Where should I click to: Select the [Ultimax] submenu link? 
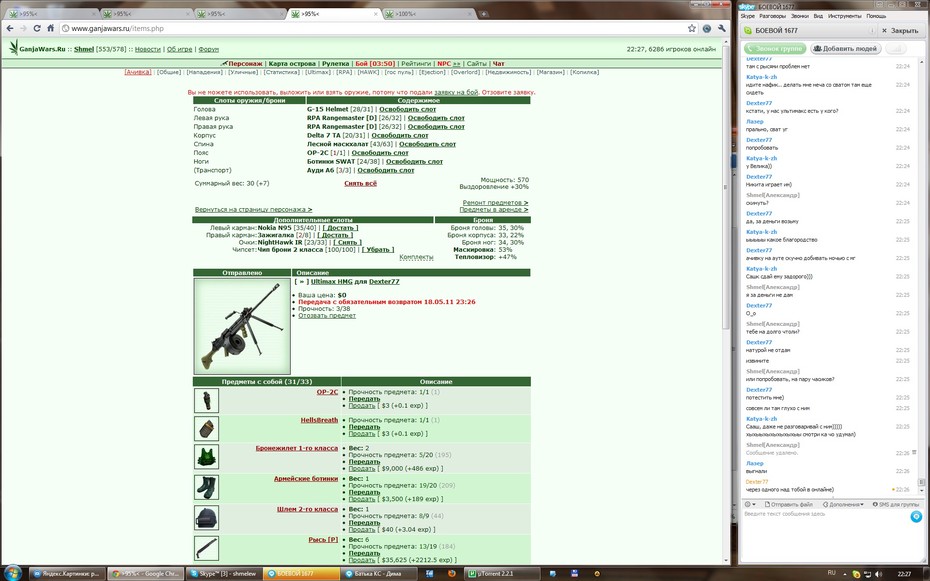pos(318,72)
